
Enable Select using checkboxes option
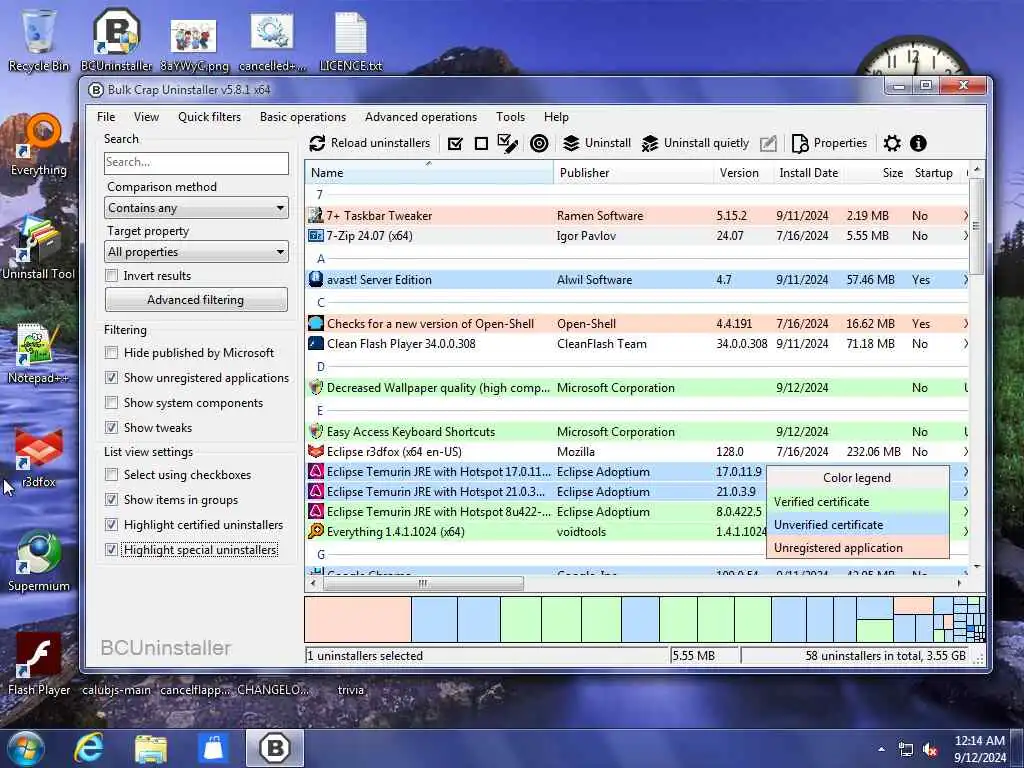click(112, 475)
